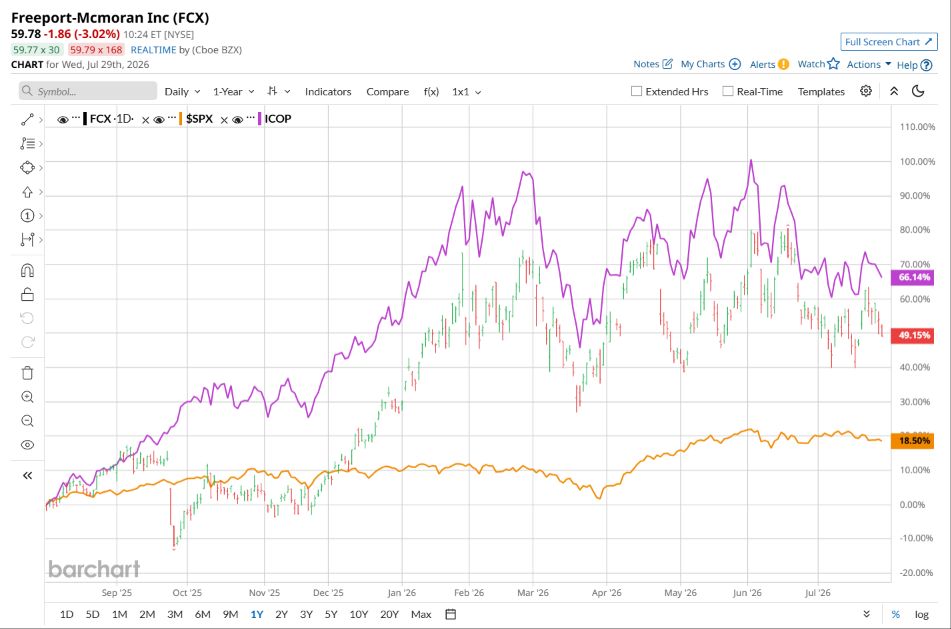The width and height of the screenshot is (951, 629).
Task: Select the measure range tool
Action: pos(27,240)
